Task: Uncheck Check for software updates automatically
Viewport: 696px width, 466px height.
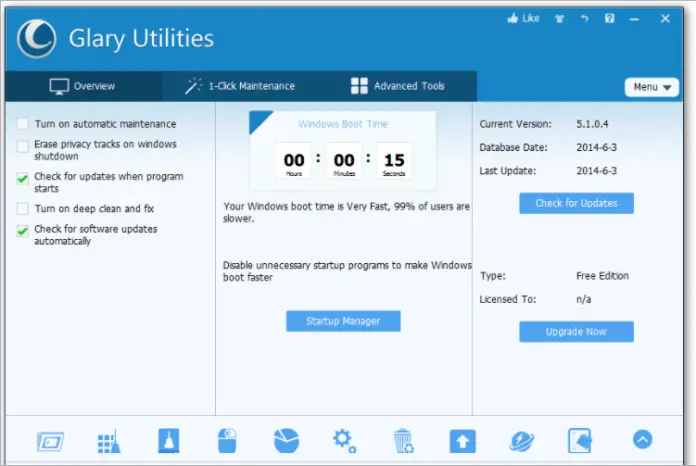Action: 23,230
